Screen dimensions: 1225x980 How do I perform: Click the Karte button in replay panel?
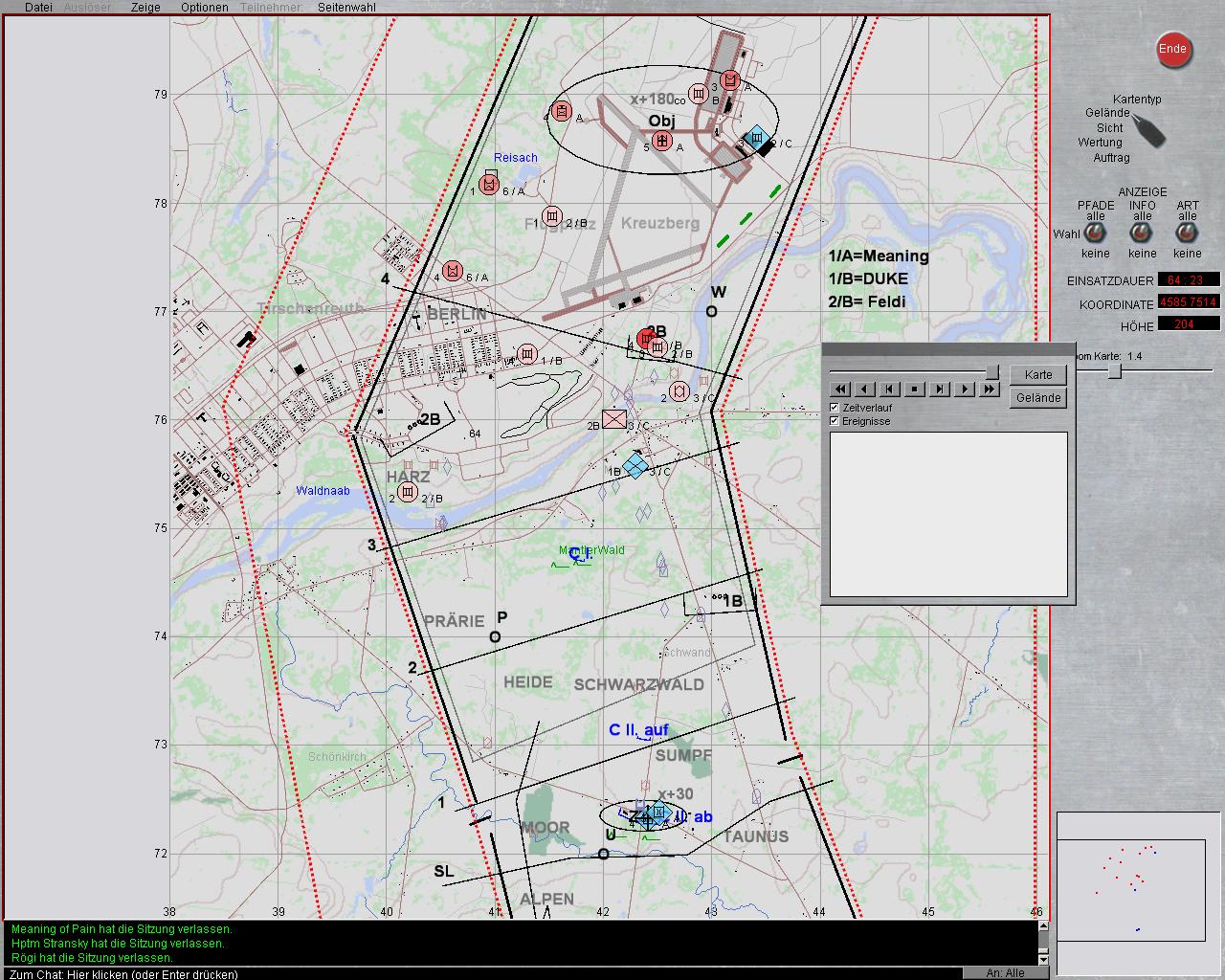(1038, 375)
